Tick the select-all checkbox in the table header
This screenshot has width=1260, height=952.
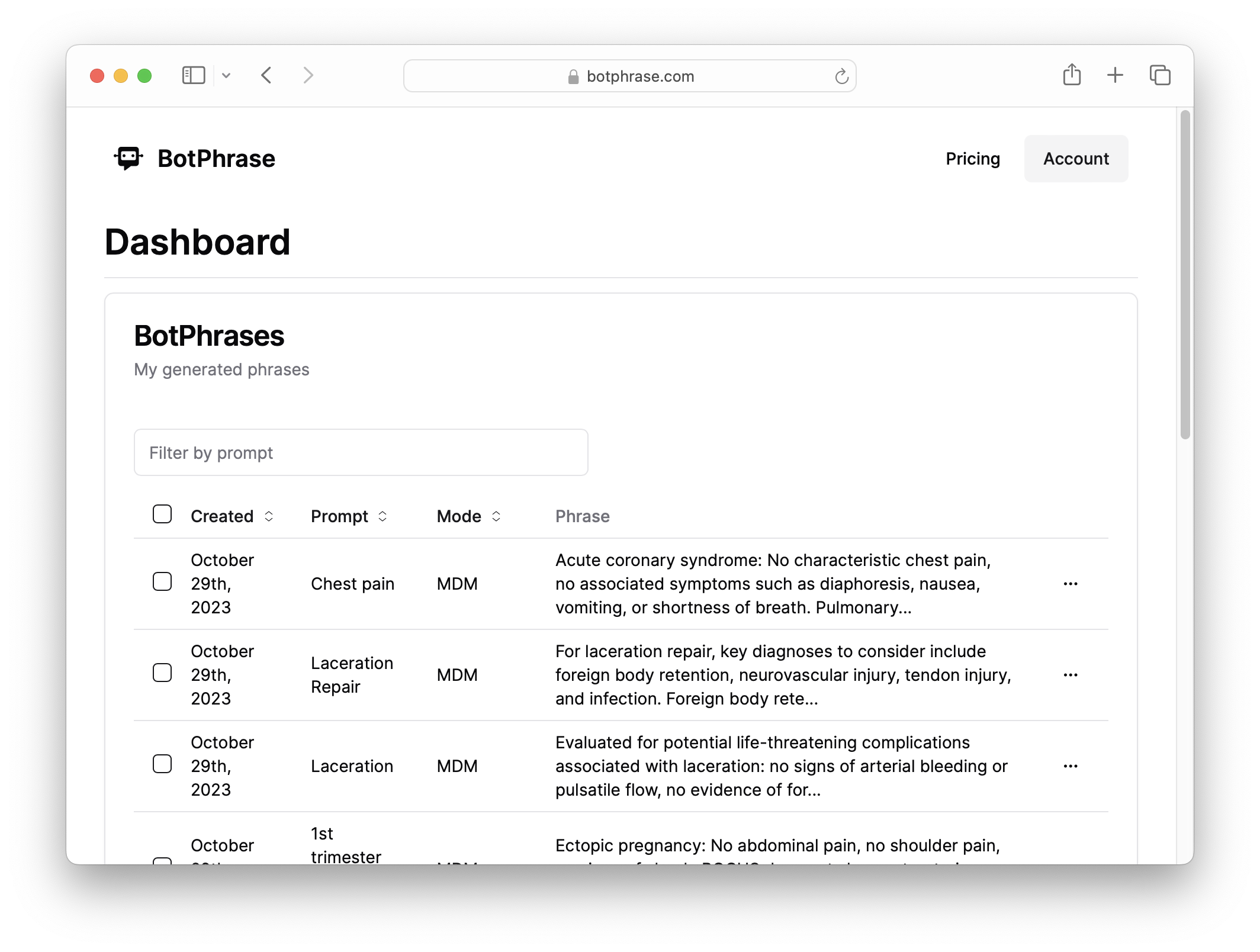[x=162, y=514]
